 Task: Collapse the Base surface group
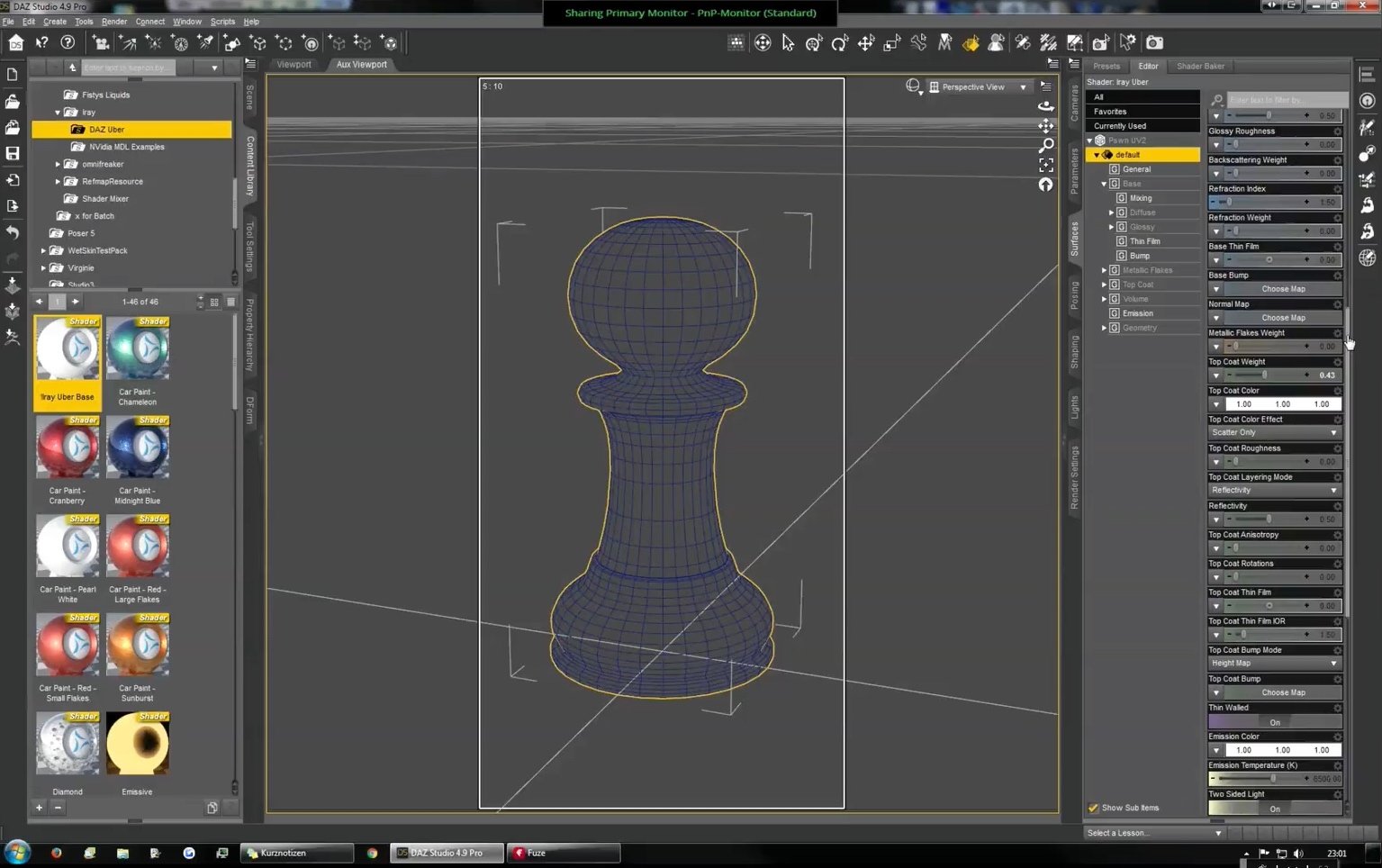1104,184
